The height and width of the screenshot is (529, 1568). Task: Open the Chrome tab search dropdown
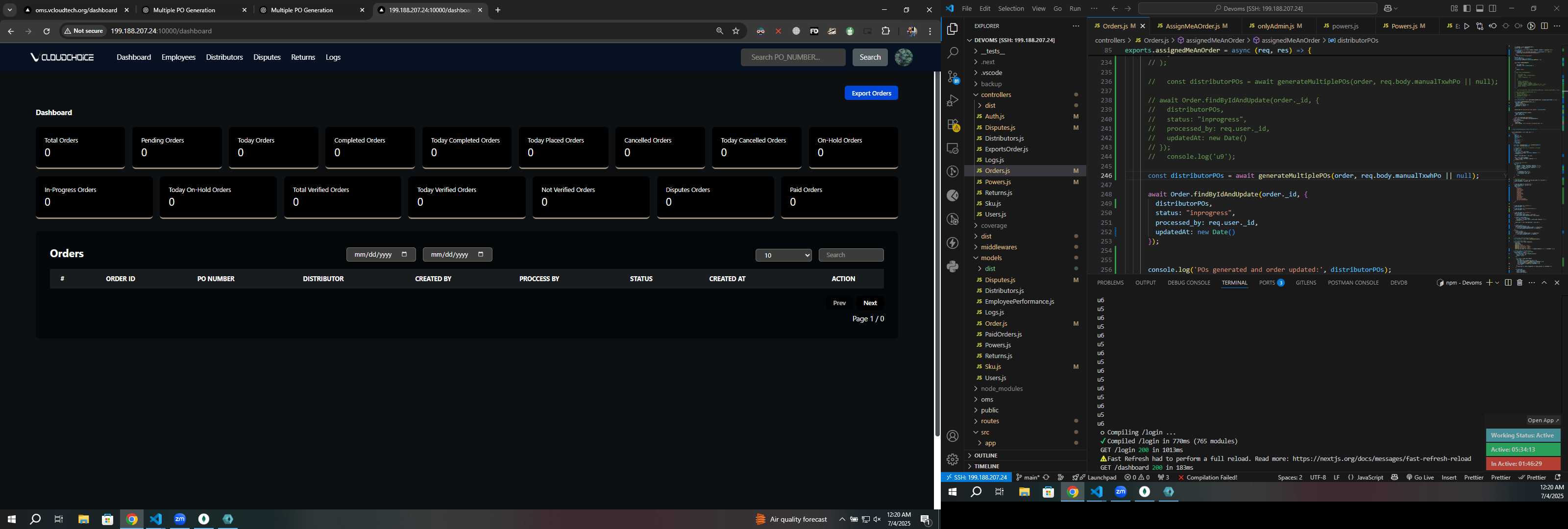[10, 10]
